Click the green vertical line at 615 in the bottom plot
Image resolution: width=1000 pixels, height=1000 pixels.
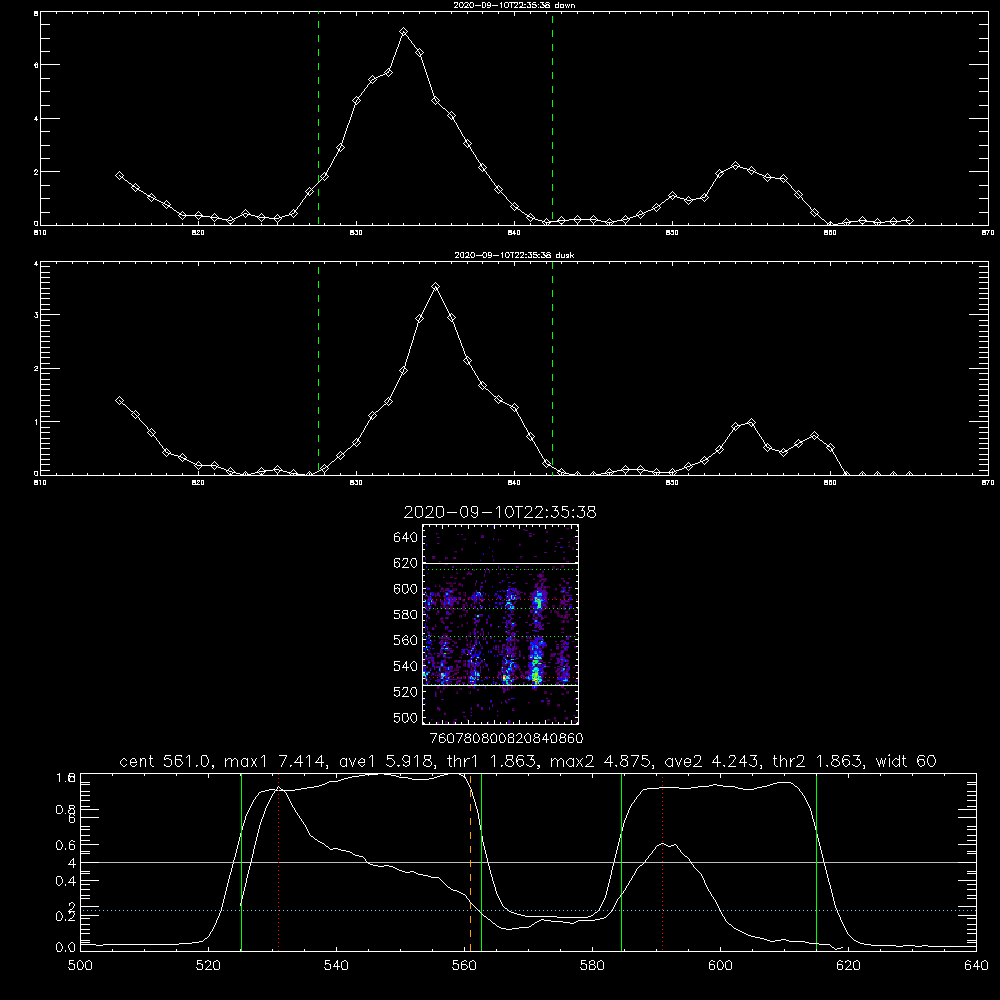(x=816, y=862)
